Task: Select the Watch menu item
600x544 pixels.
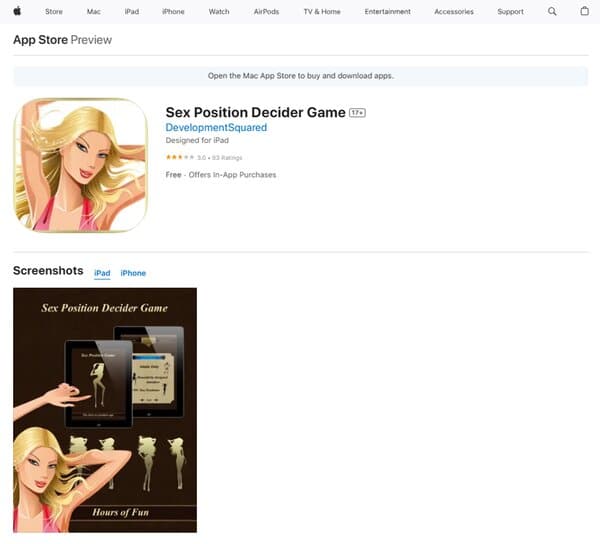Action: tap(219, 12)
